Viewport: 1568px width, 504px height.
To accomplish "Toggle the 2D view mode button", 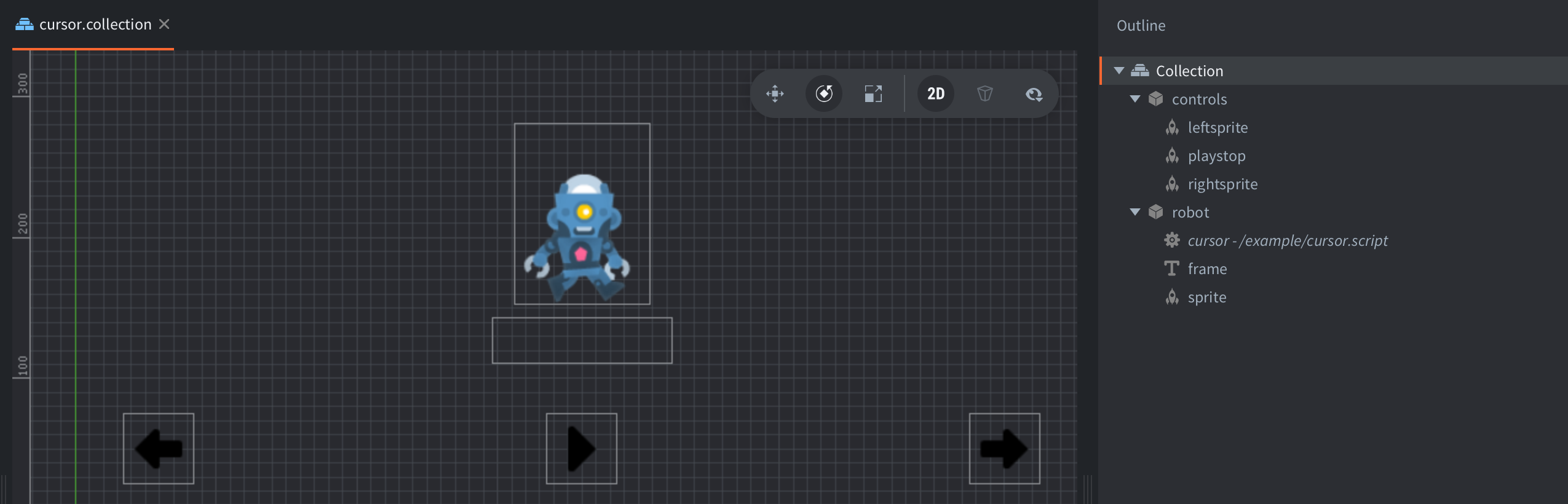I will tap(935, 94).
